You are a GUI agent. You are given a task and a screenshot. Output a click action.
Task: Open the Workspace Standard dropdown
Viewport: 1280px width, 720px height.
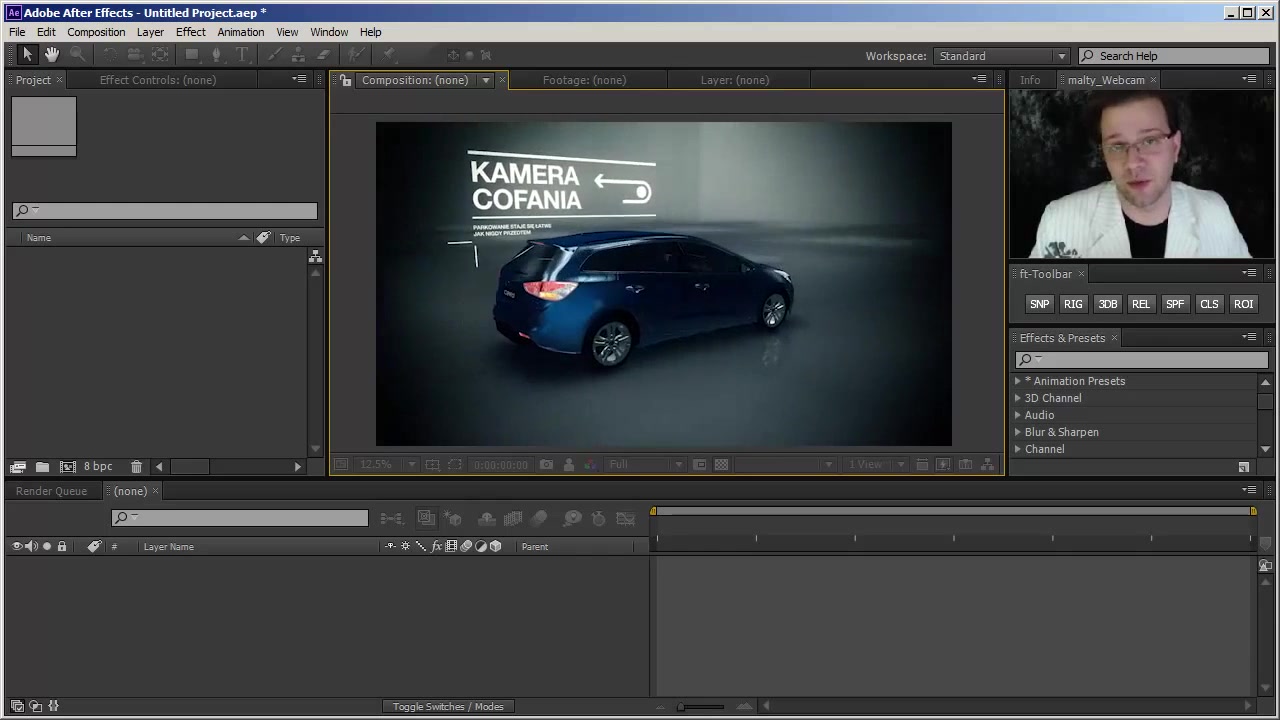(x=1001, y=56)
